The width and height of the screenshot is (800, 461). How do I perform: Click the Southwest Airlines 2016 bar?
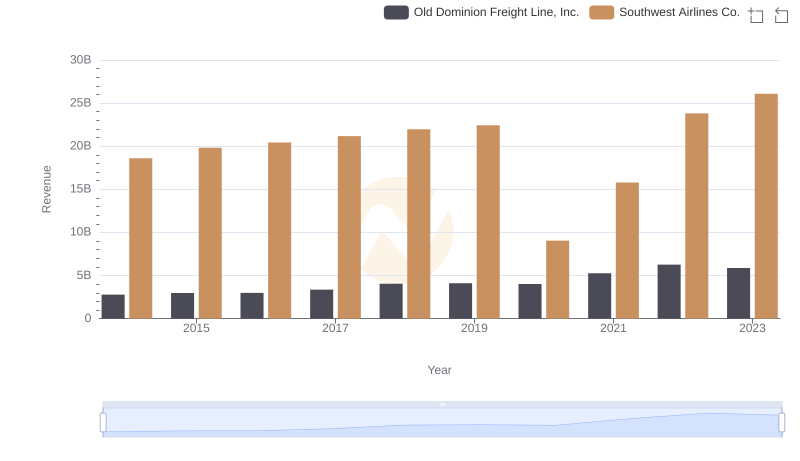click(280, 230)
